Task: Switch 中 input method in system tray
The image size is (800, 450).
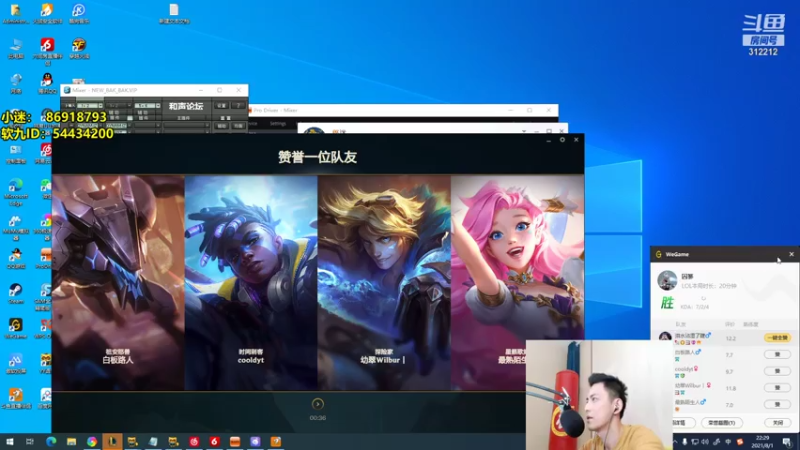Action: point(728,442)
